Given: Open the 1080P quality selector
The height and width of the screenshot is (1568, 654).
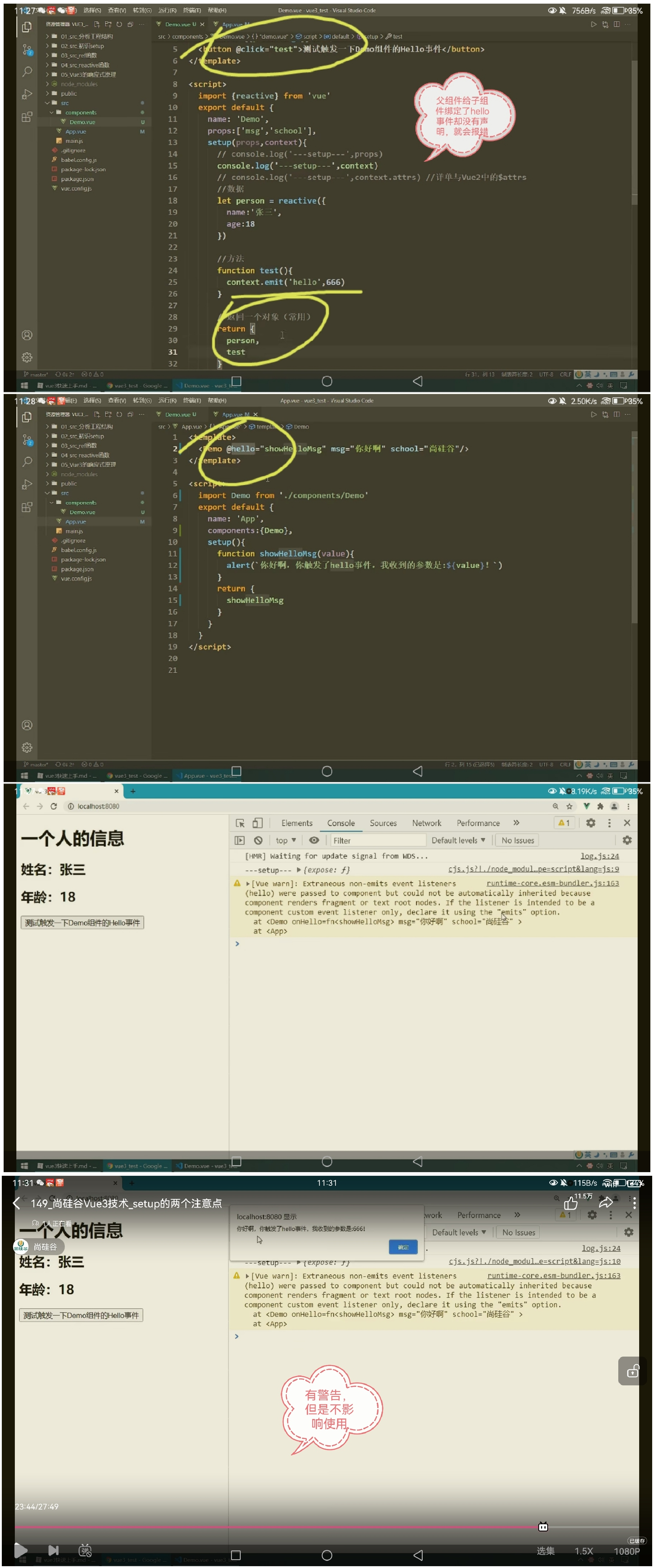Looking at the screenshot, I should [x=626, y=1551].
